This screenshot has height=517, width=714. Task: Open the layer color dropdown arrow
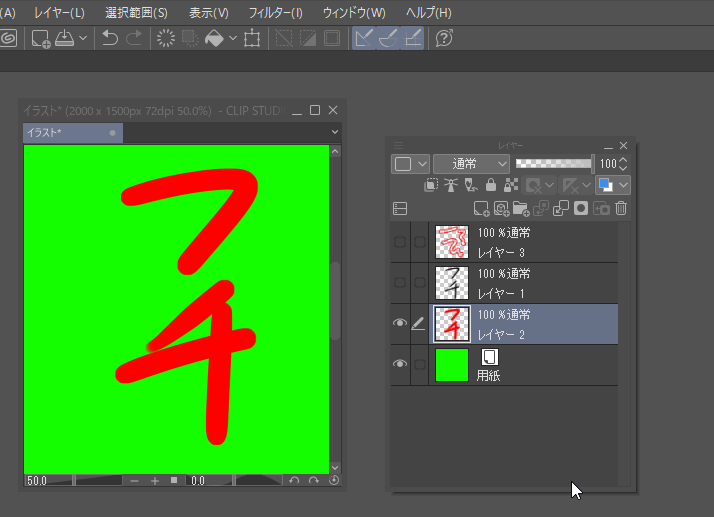point(623,185)
